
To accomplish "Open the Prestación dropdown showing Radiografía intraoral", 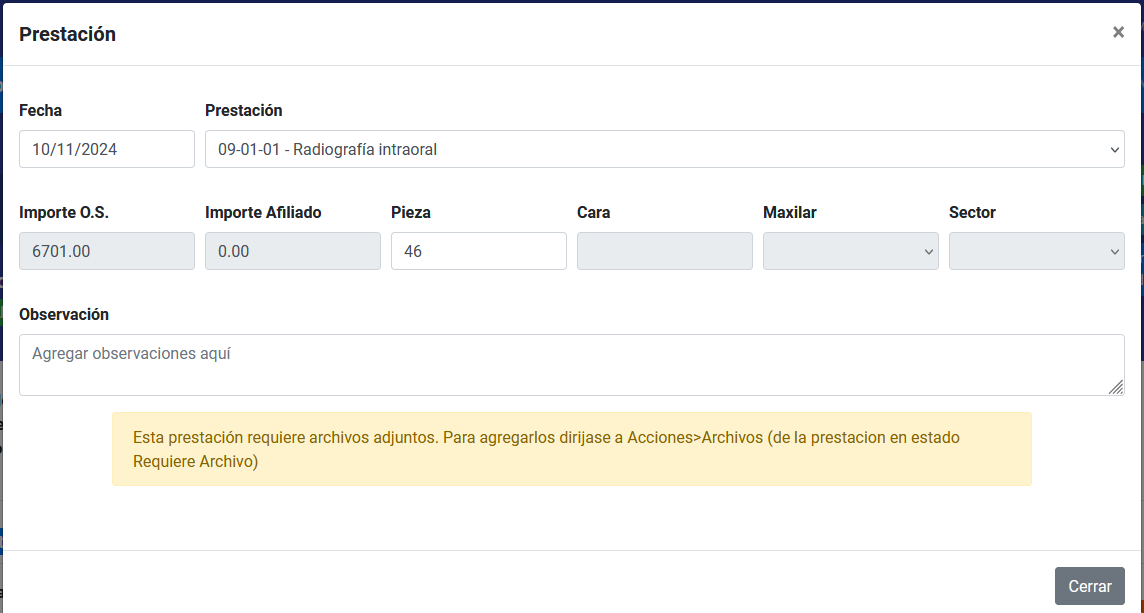I will (664, 149).
